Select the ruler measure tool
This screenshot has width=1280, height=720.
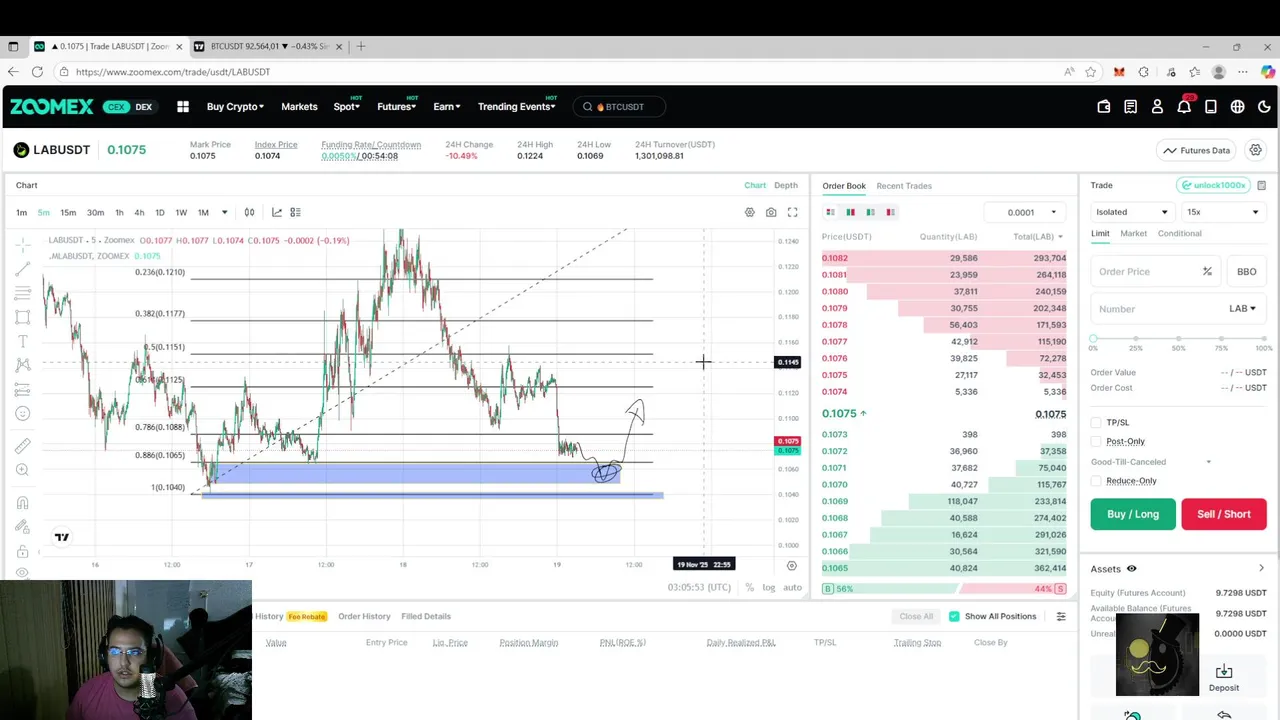[x=23, y=446]
